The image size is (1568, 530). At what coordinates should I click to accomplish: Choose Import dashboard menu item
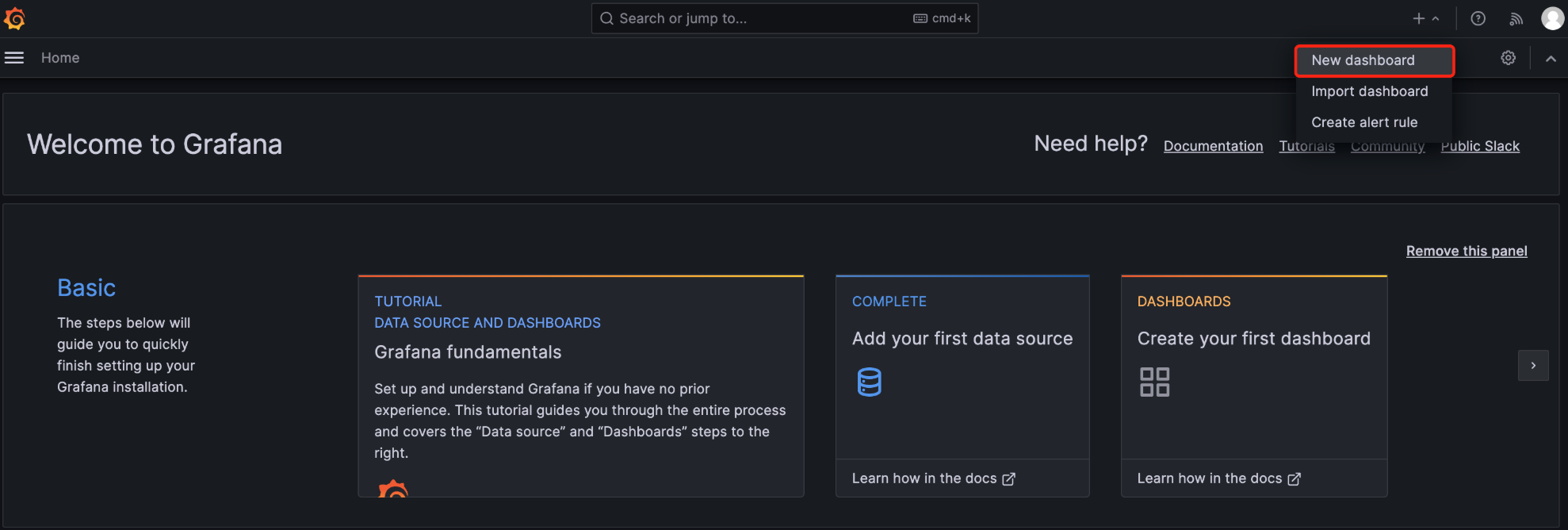tap(1369, 91)
